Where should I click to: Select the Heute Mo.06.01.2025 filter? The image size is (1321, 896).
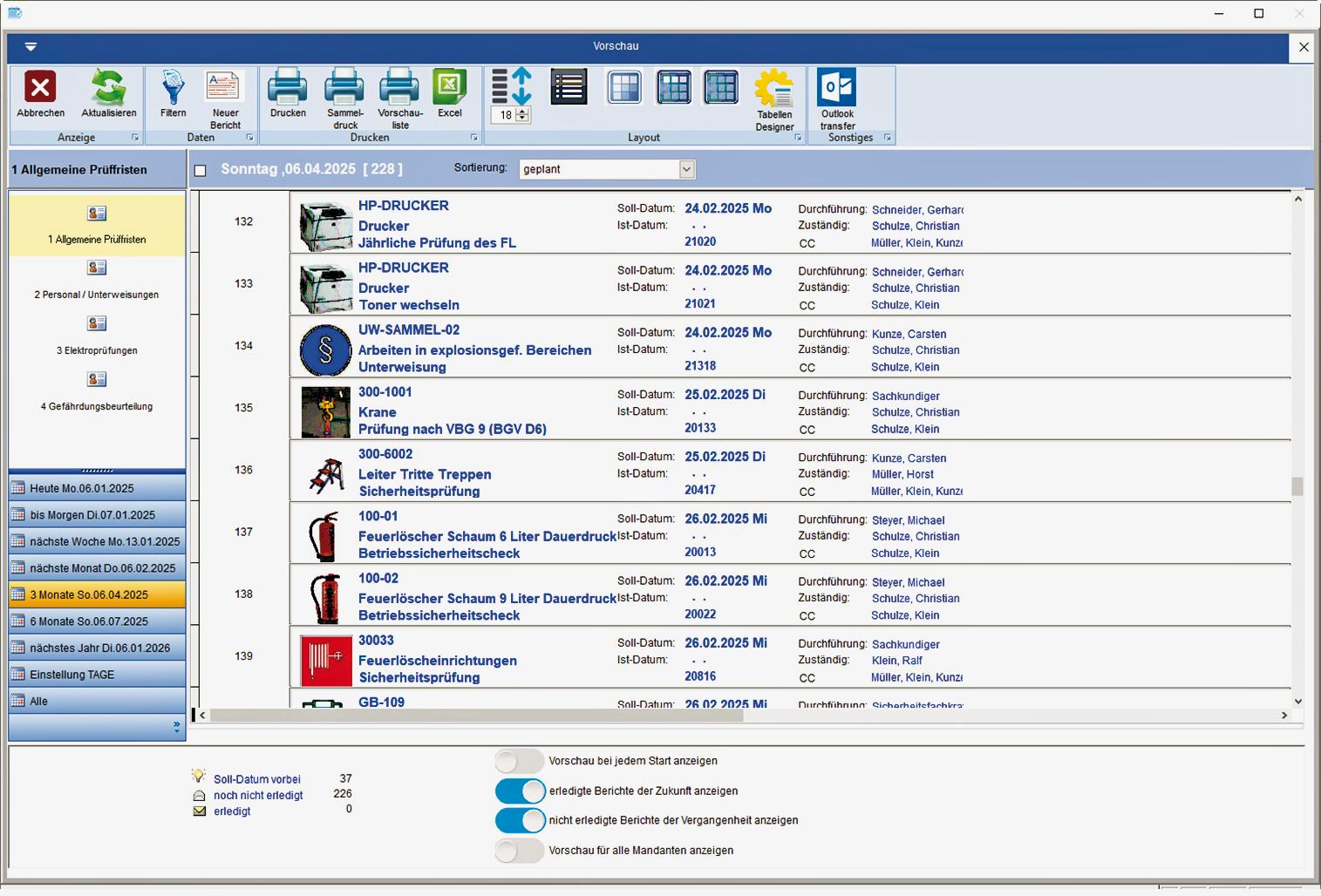pyautogui.click(x=97, y=488)
